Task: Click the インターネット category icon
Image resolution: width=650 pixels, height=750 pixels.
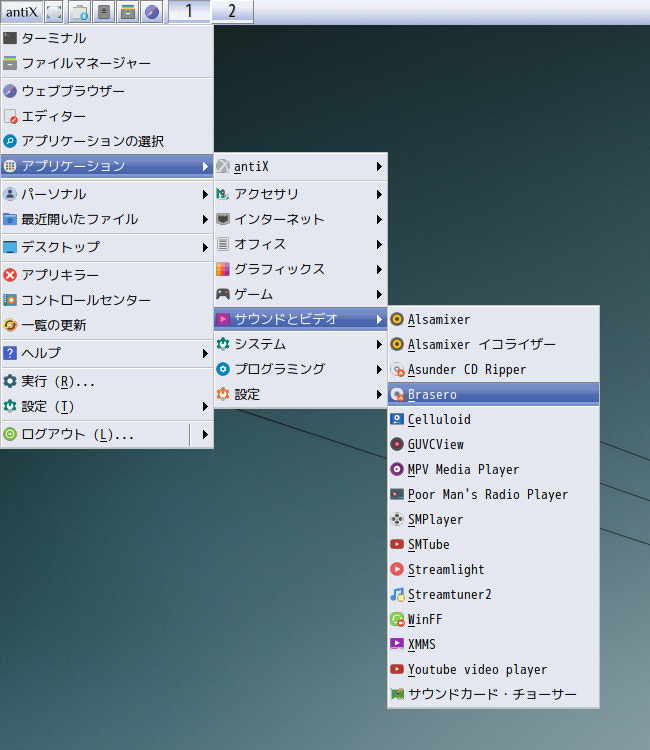Action: tap(223, 219)
